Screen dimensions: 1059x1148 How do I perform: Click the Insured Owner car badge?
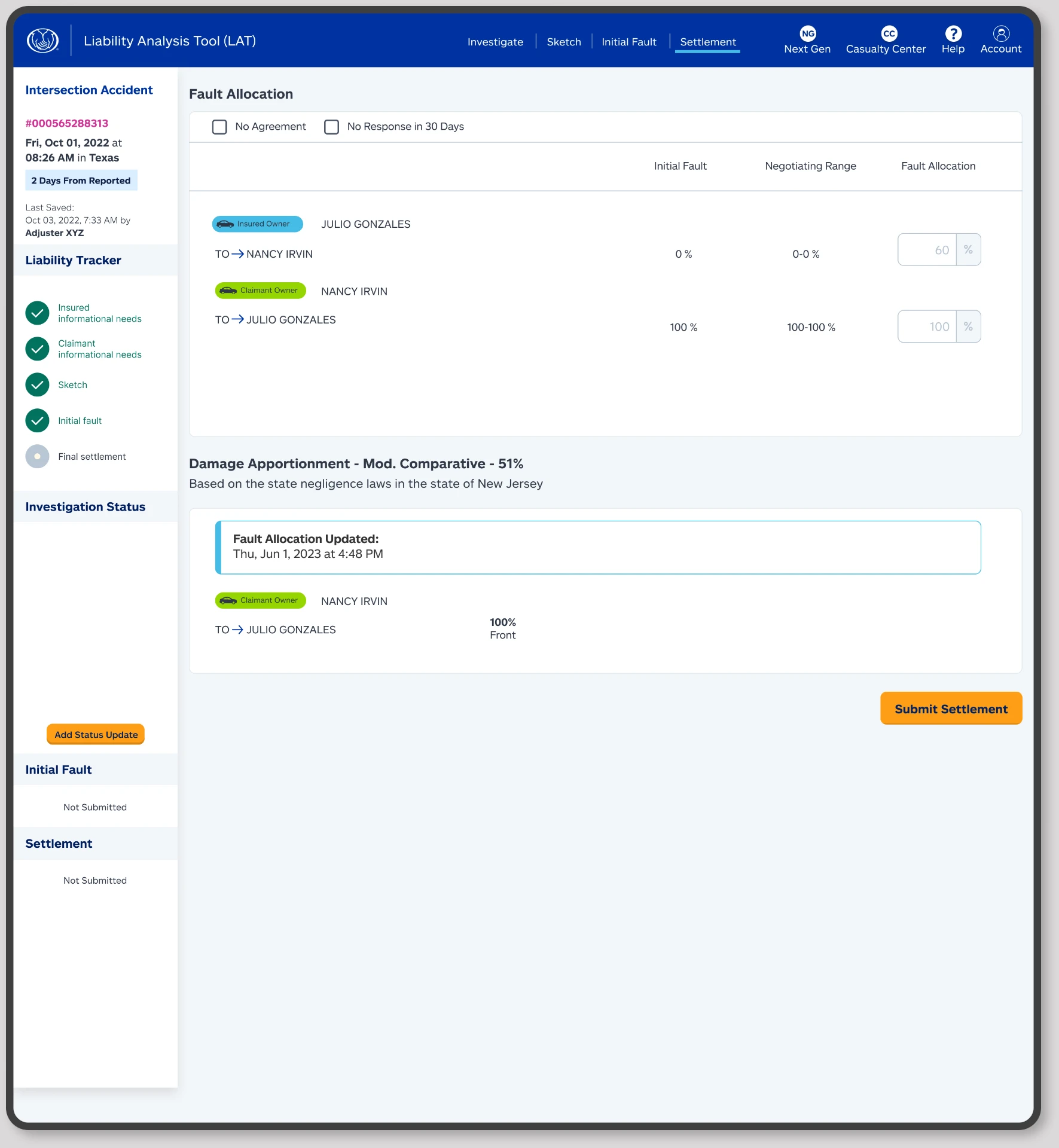[258, 224]
